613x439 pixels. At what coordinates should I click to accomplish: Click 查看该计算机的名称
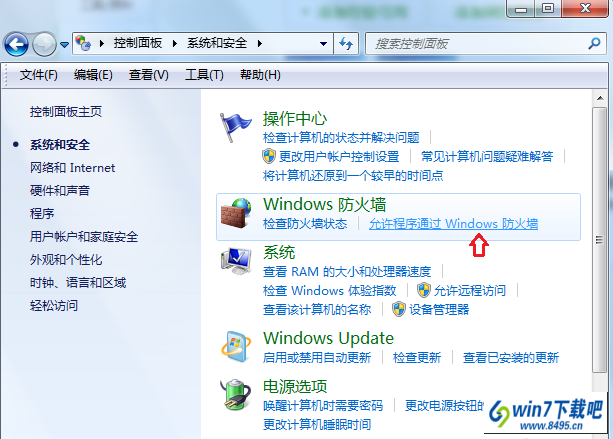[317, 310]
